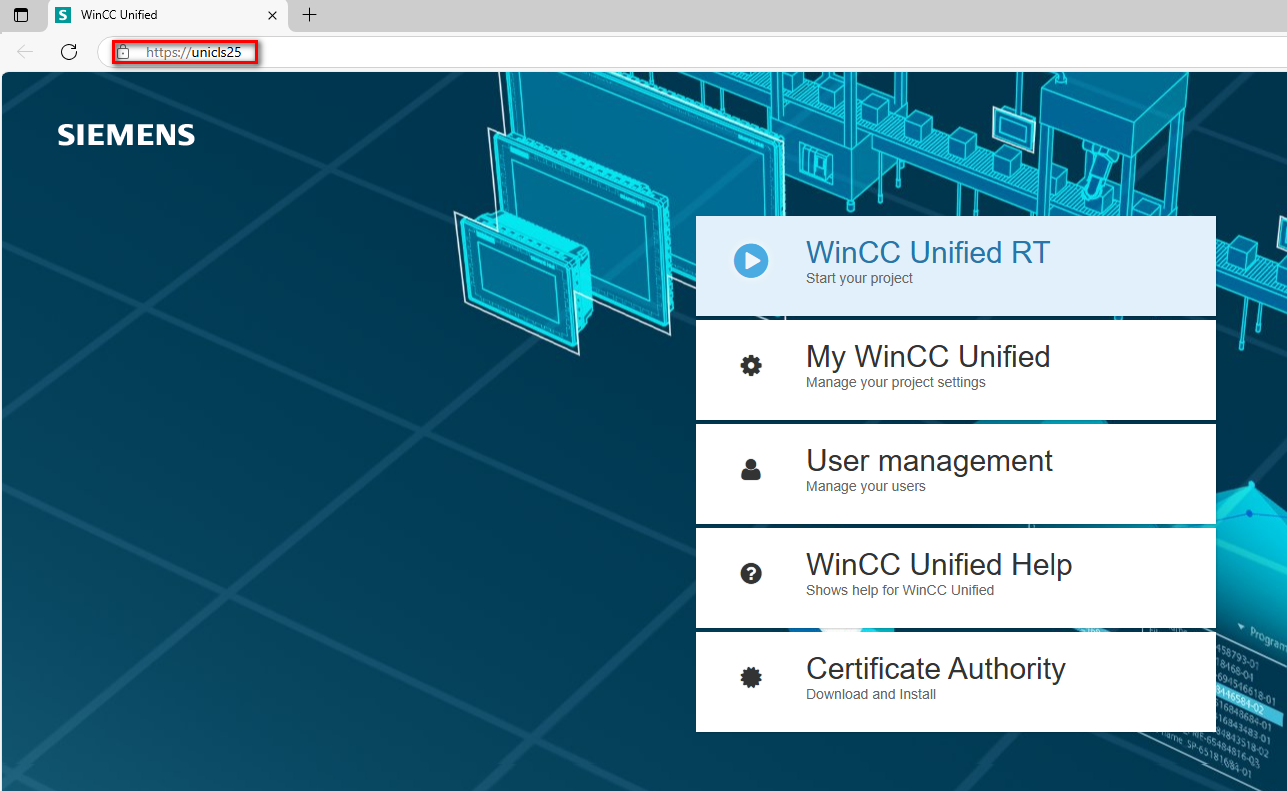Image resolution: width=1287 pixels, height=791 pixels.
Task: Click the question mark icon for Help
Action: coord(751,574)
